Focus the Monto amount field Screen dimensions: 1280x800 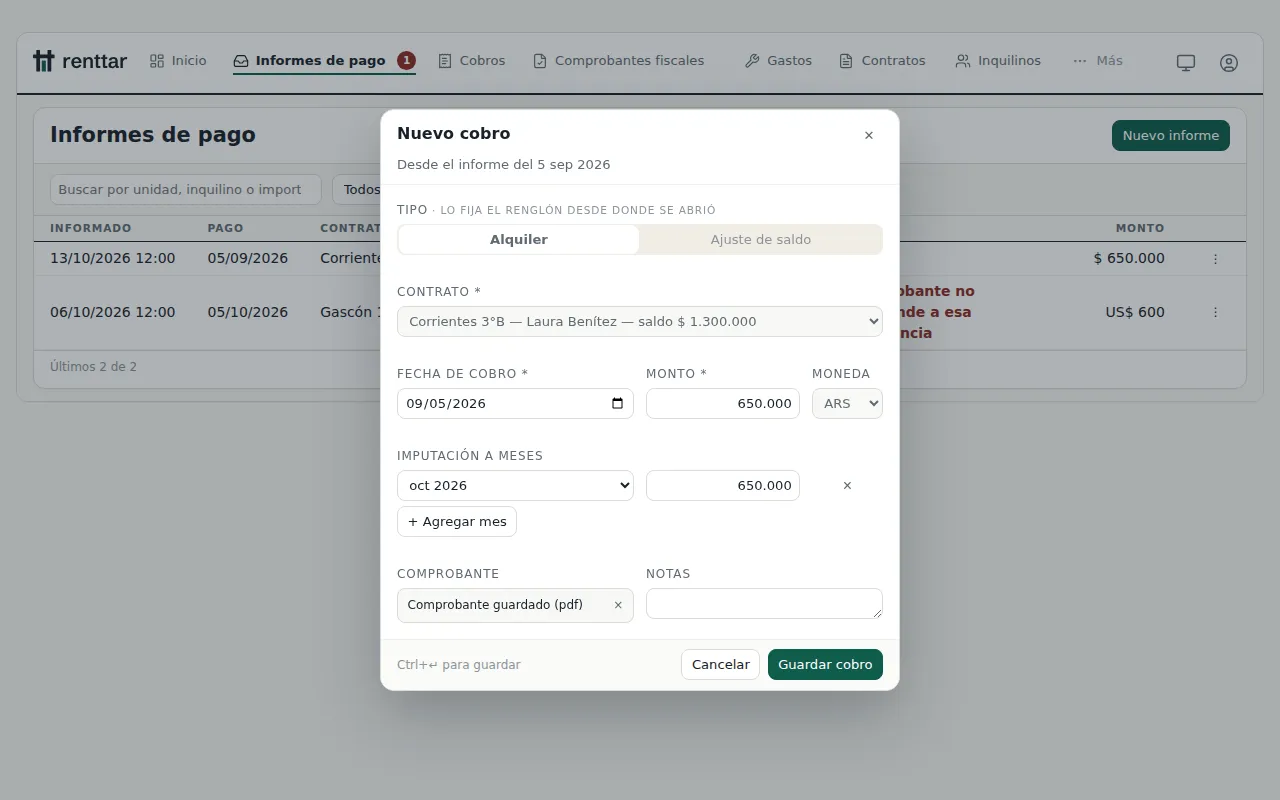point(723,403)
